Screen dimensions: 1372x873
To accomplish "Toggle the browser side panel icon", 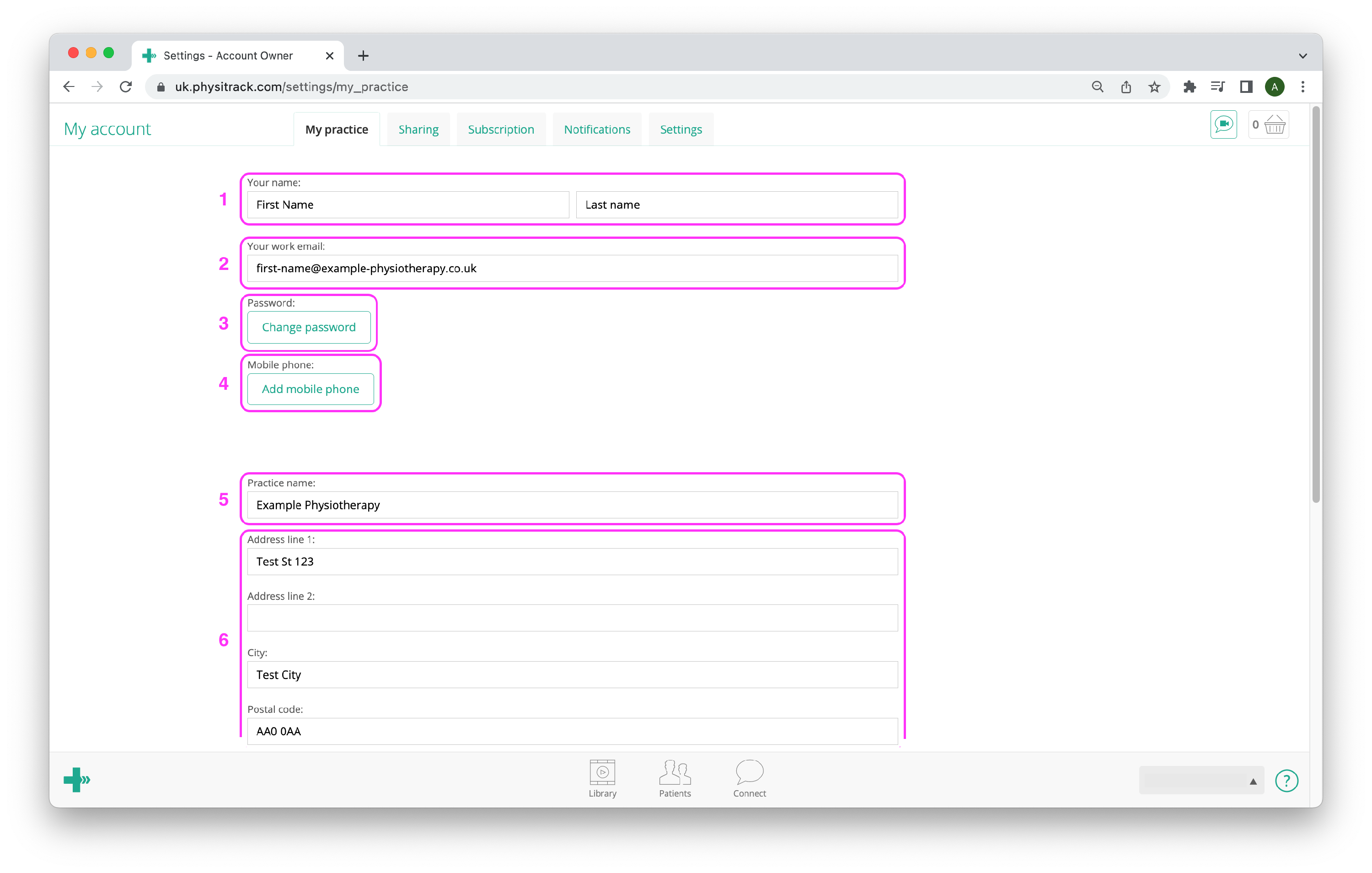I will coord(1246,86).
